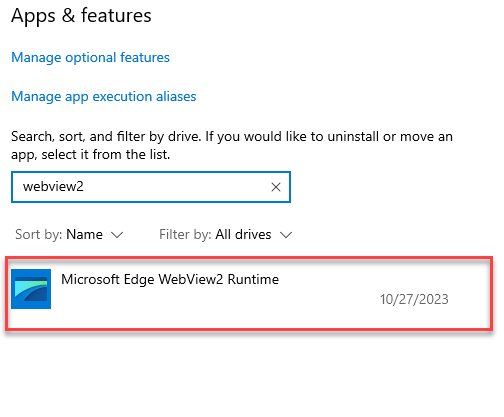Click the Microsoft Edge WebView2 Runtime icon

tap(31, 289)
